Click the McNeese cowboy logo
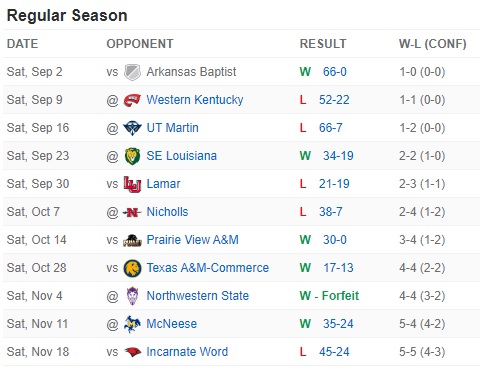 tap(132, 324)
